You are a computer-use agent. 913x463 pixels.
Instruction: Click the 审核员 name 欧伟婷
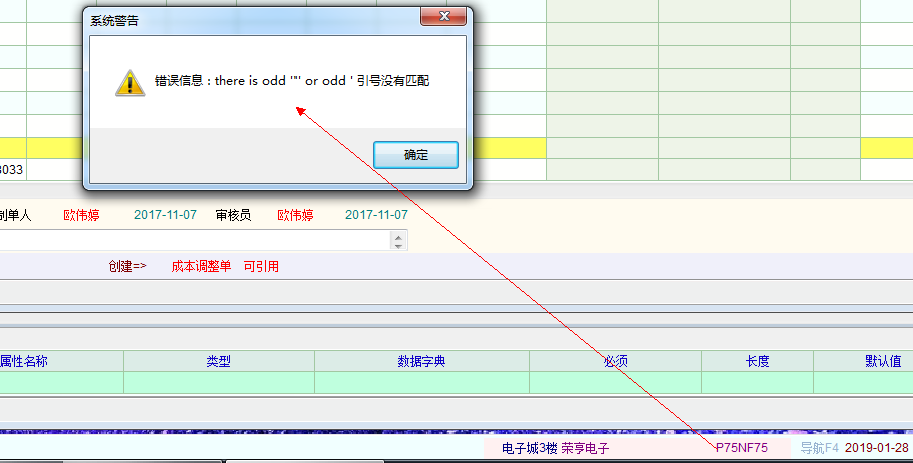[295, 215]
